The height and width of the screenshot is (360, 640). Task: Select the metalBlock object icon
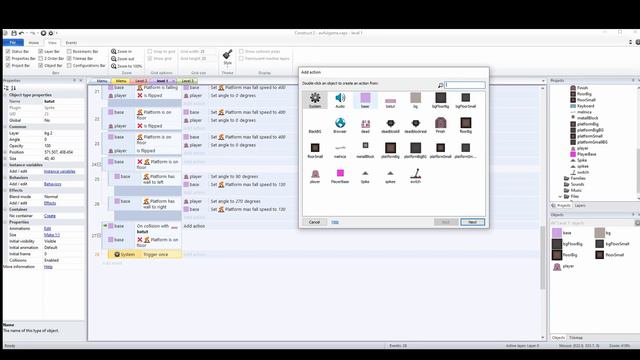365,150
